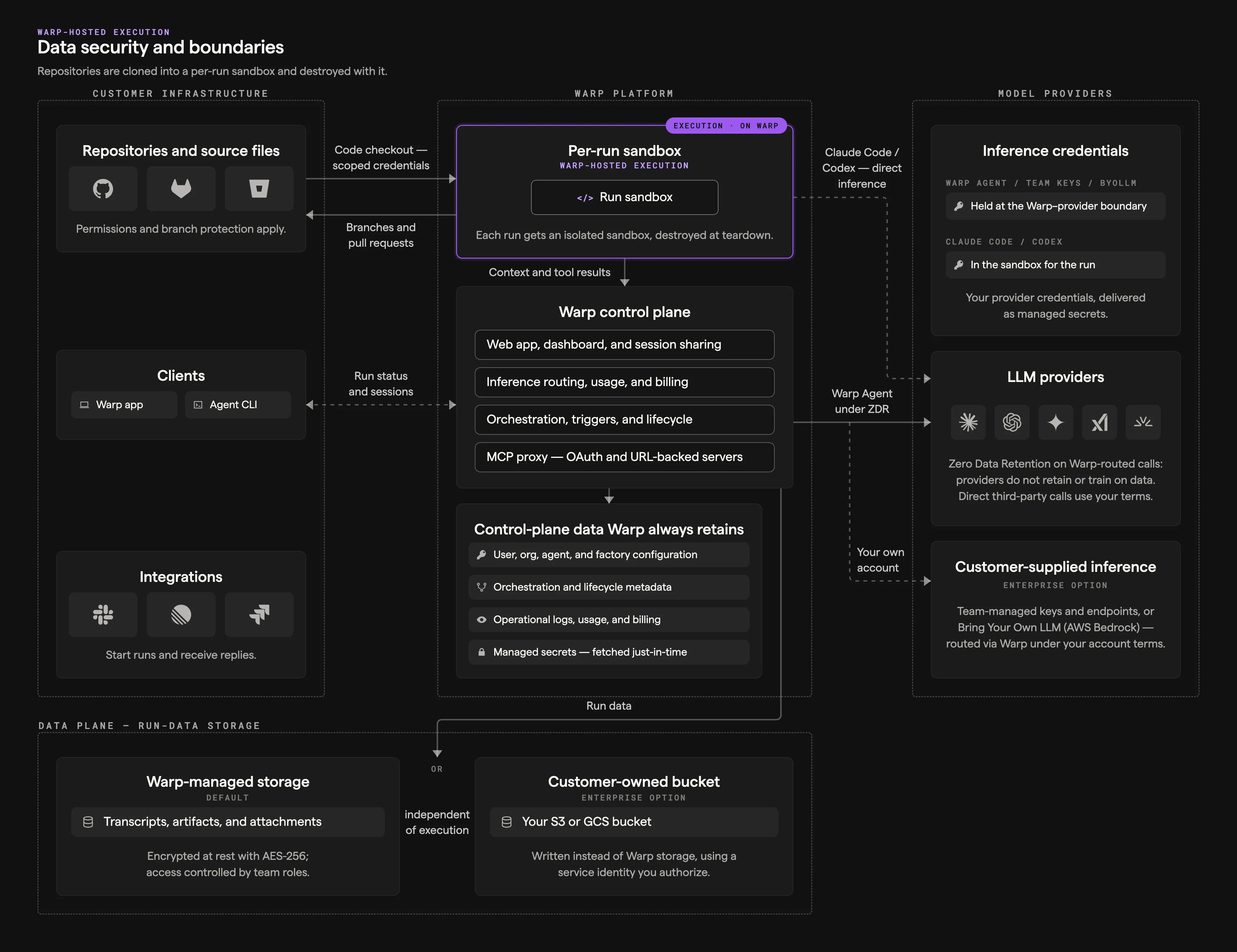Image resolution: width=1237 pixels, height=952 pixels.
Task: Click the Warp-managed storage heading
Action: pos(228,781)
